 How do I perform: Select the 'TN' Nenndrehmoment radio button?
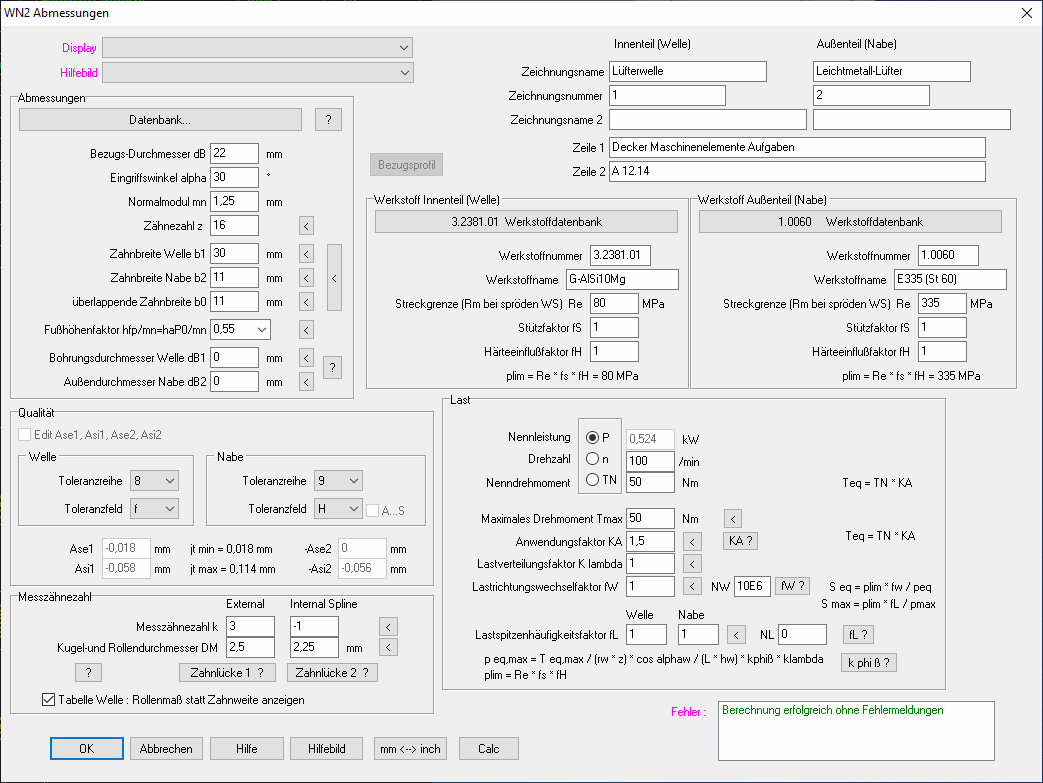click(595, 480)
